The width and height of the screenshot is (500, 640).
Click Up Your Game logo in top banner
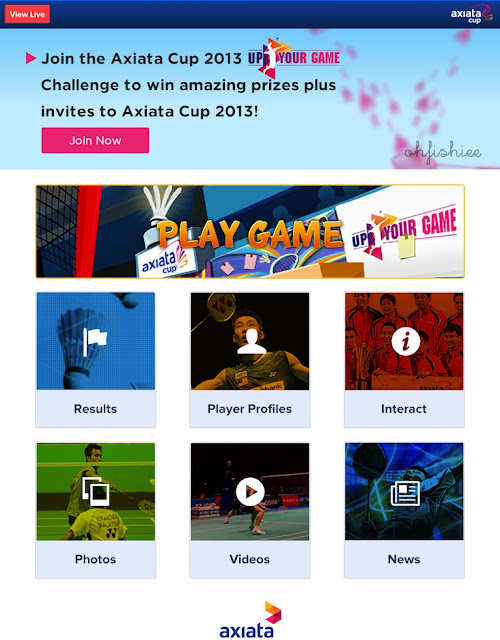(294, 58)
